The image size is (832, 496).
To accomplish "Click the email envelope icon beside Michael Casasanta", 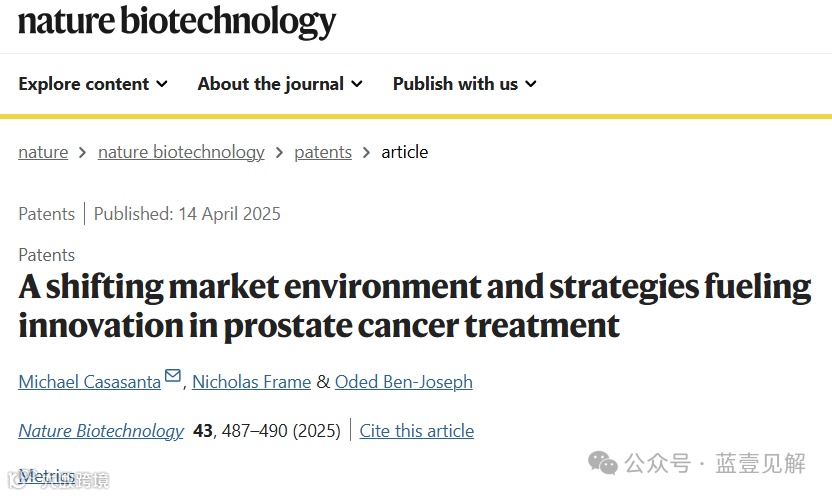I will click(x=173, y=376).
